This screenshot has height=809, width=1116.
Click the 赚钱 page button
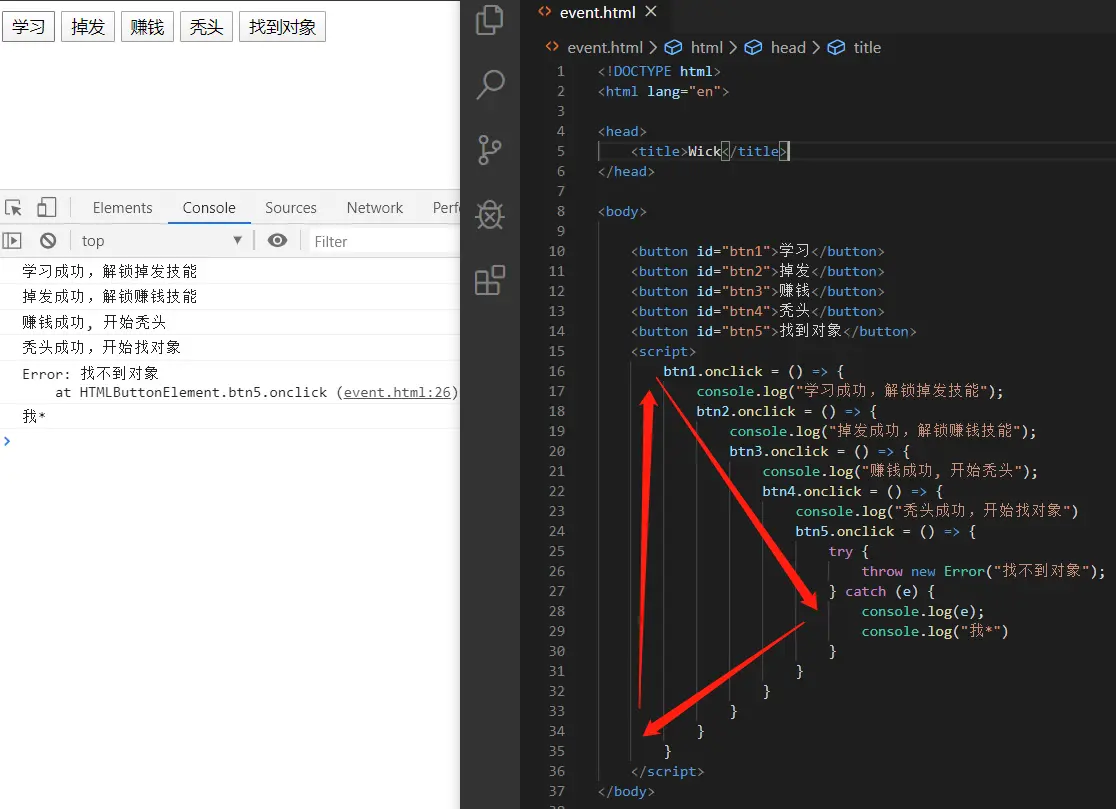[x=147, y=27]
